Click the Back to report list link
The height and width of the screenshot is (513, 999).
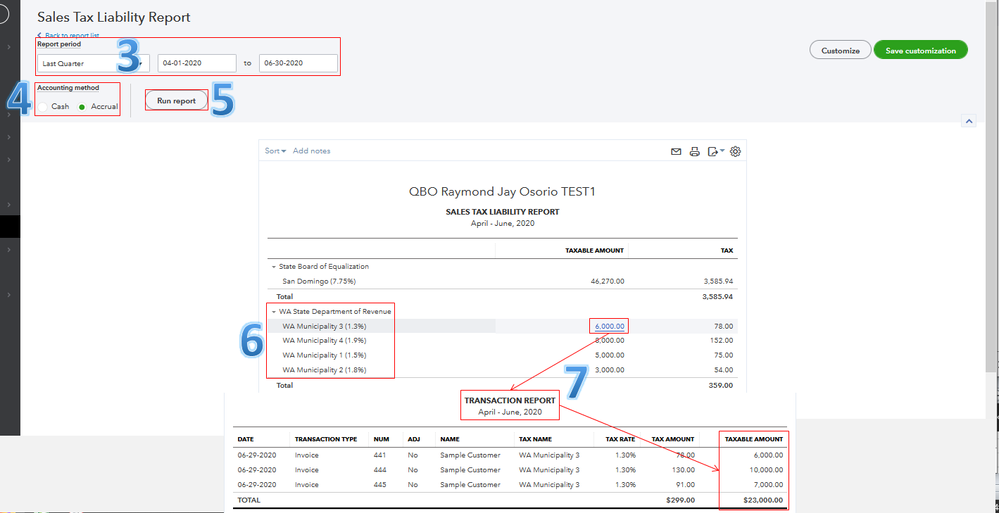(x=68, y=35)
